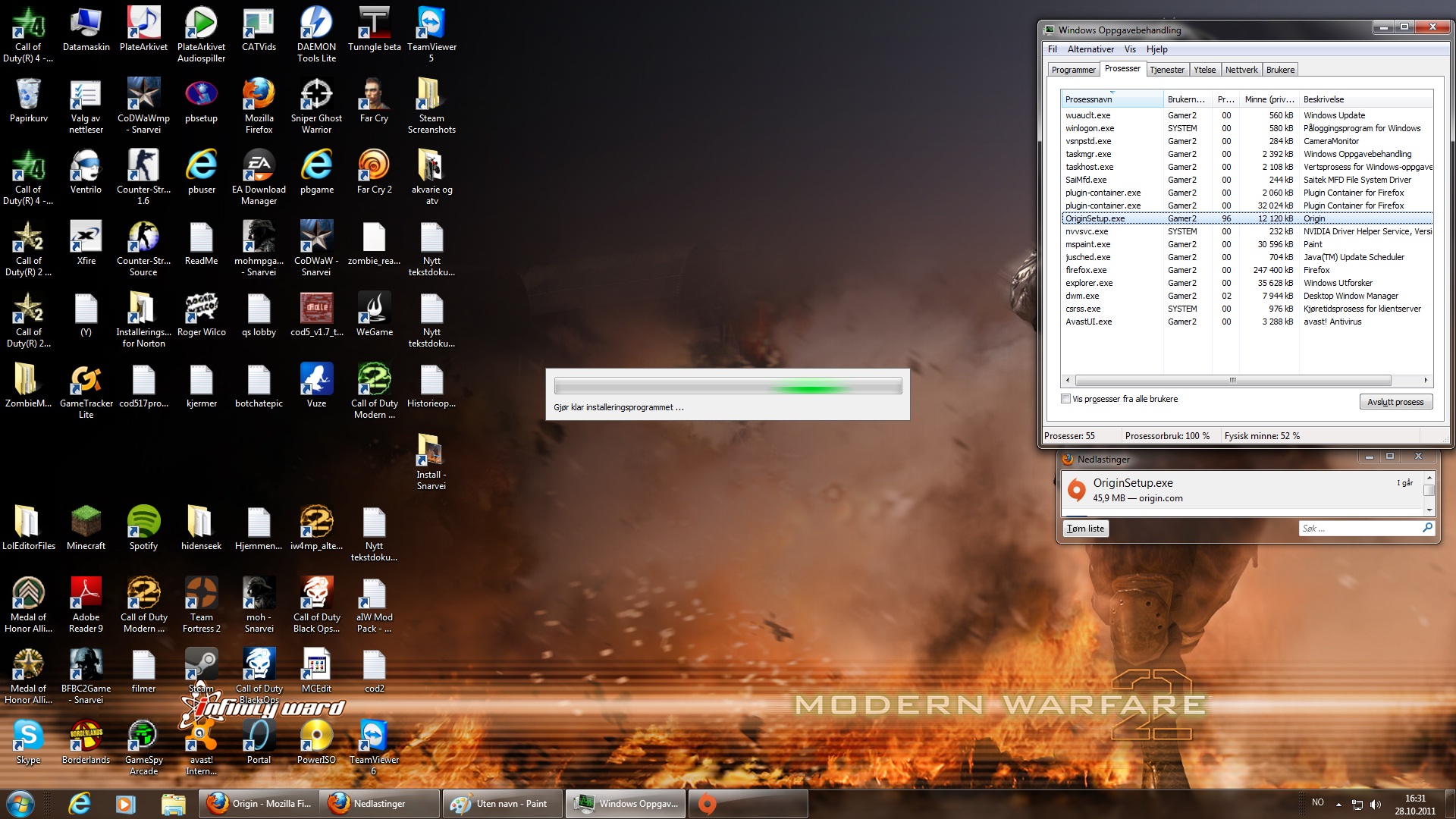The image size is (1456, 819).
Task: Click the Avslutt prosess button
Action: tap(1395, 402)
